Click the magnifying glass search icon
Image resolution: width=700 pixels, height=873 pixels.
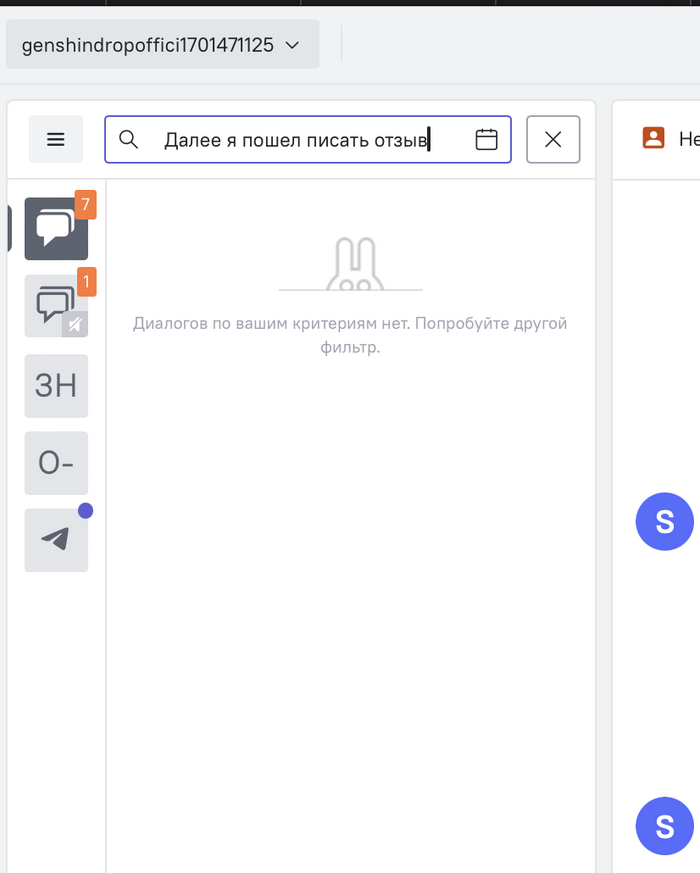point(128,139)
